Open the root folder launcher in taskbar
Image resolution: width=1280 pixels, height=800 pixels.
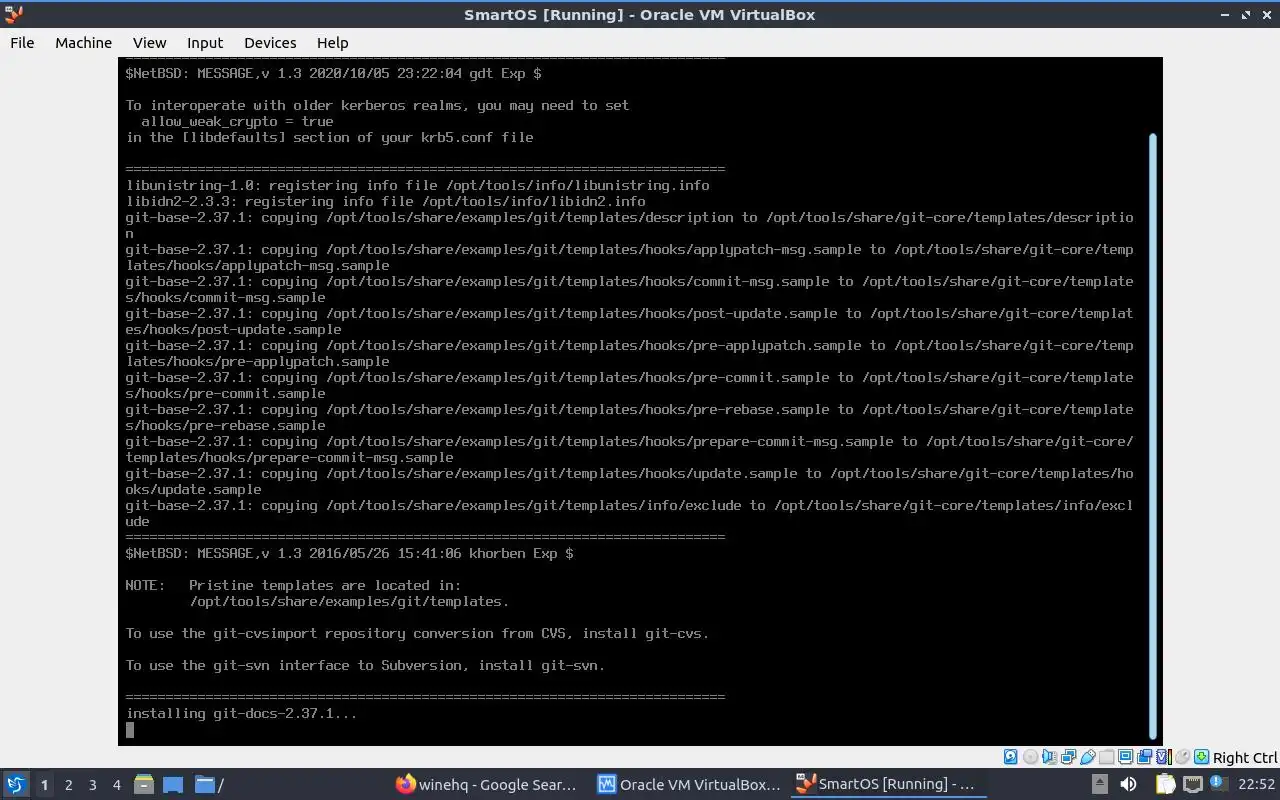click(x=209, y=785)
